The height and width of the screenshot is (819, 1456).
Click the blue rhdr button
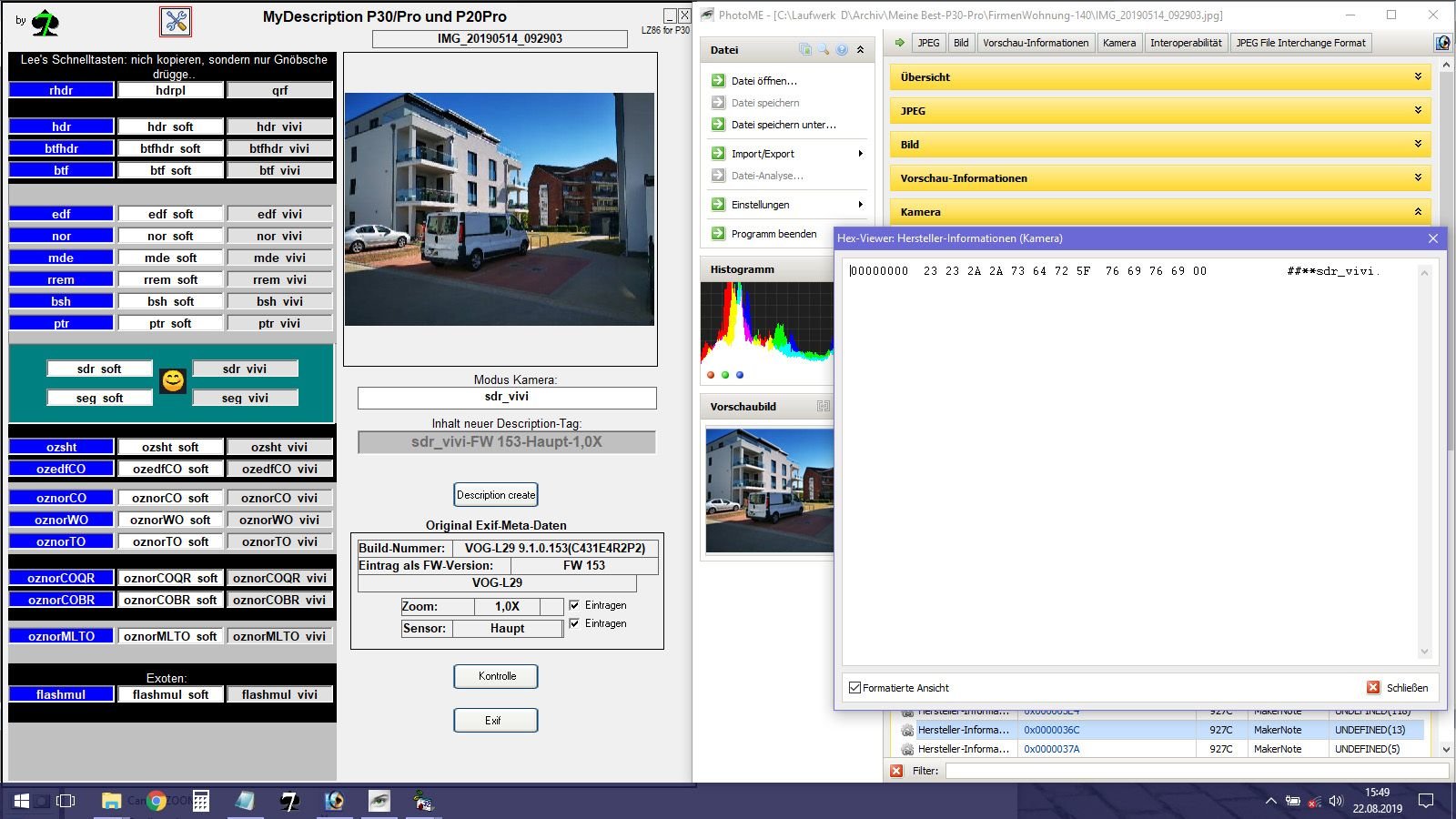(61, 90)
